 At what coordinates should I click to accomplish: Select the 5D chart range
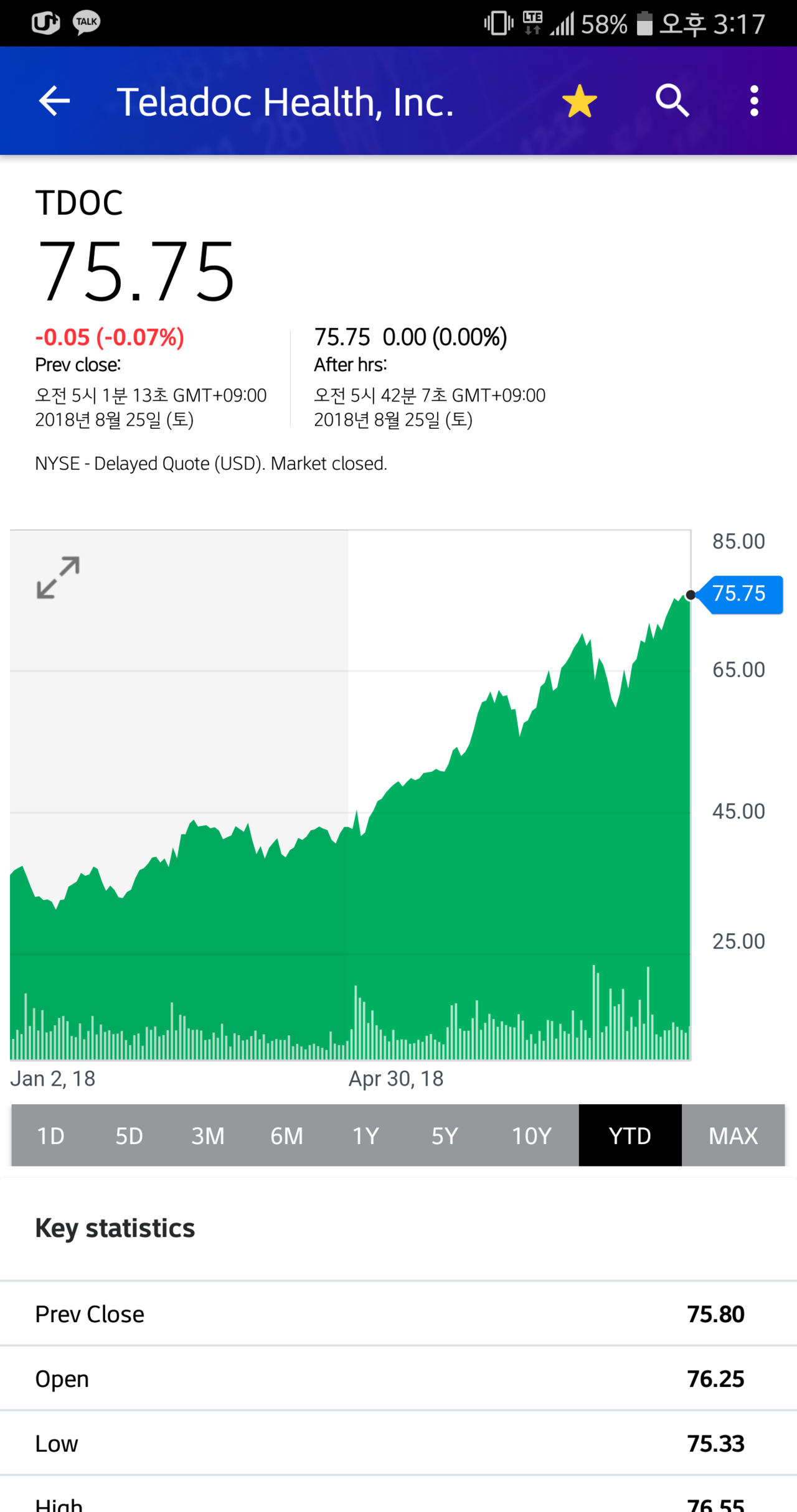coord(129,1136)
